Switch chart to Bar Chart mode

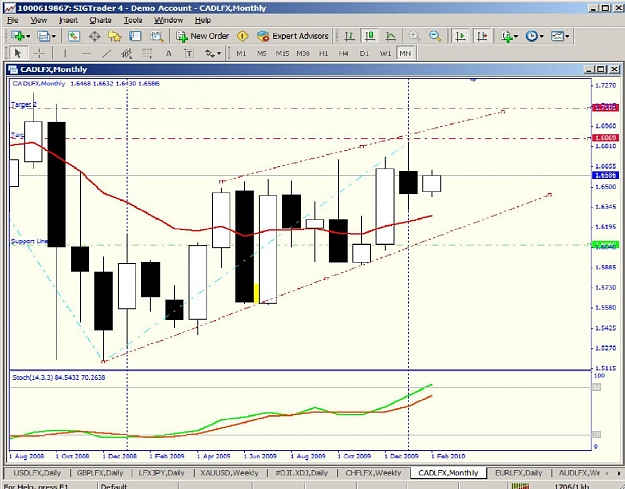pos(350,36)
